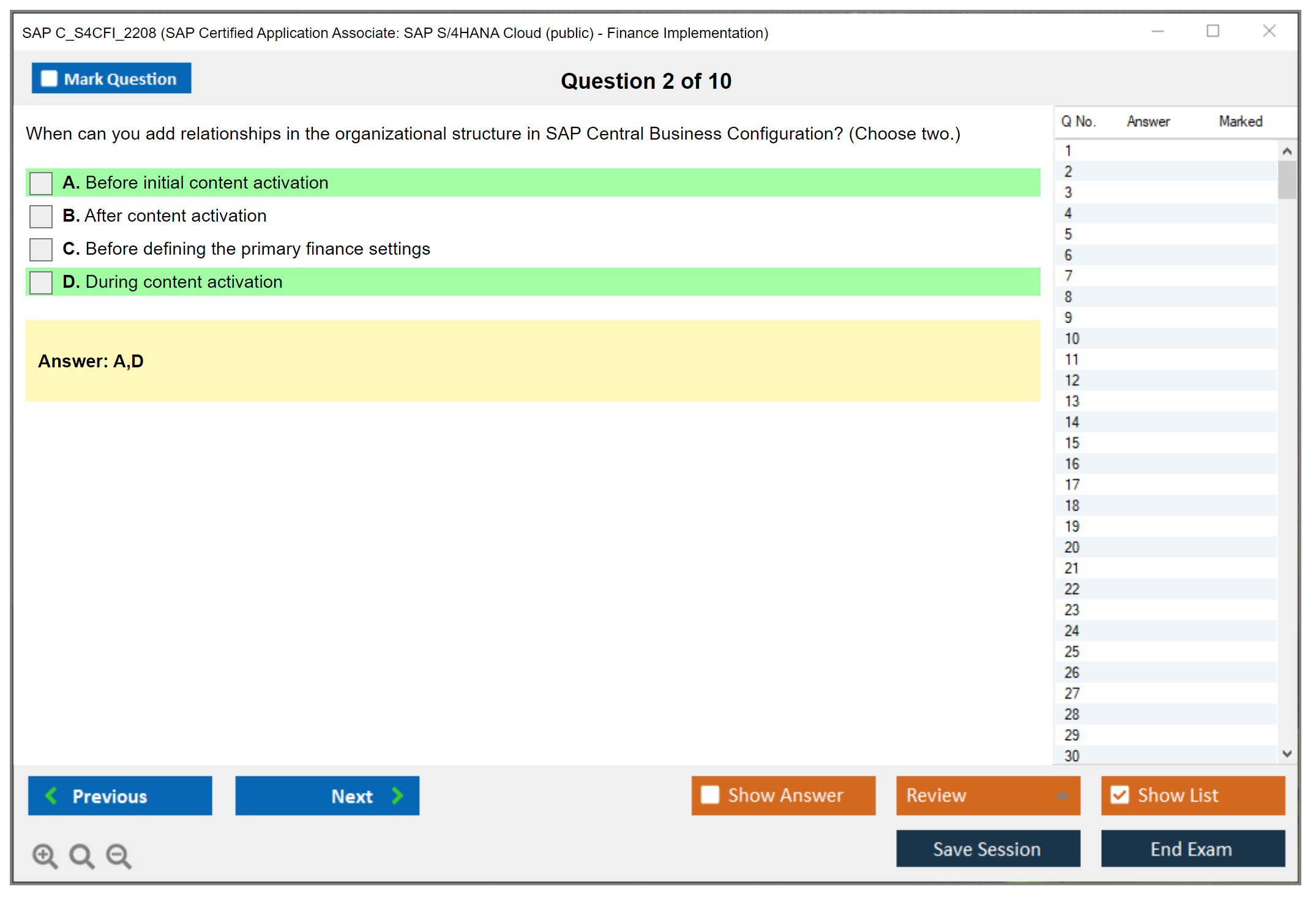Check option A Before initial content activation
This screenshot has height=900, width=1316.
click(x=41, y=183)
